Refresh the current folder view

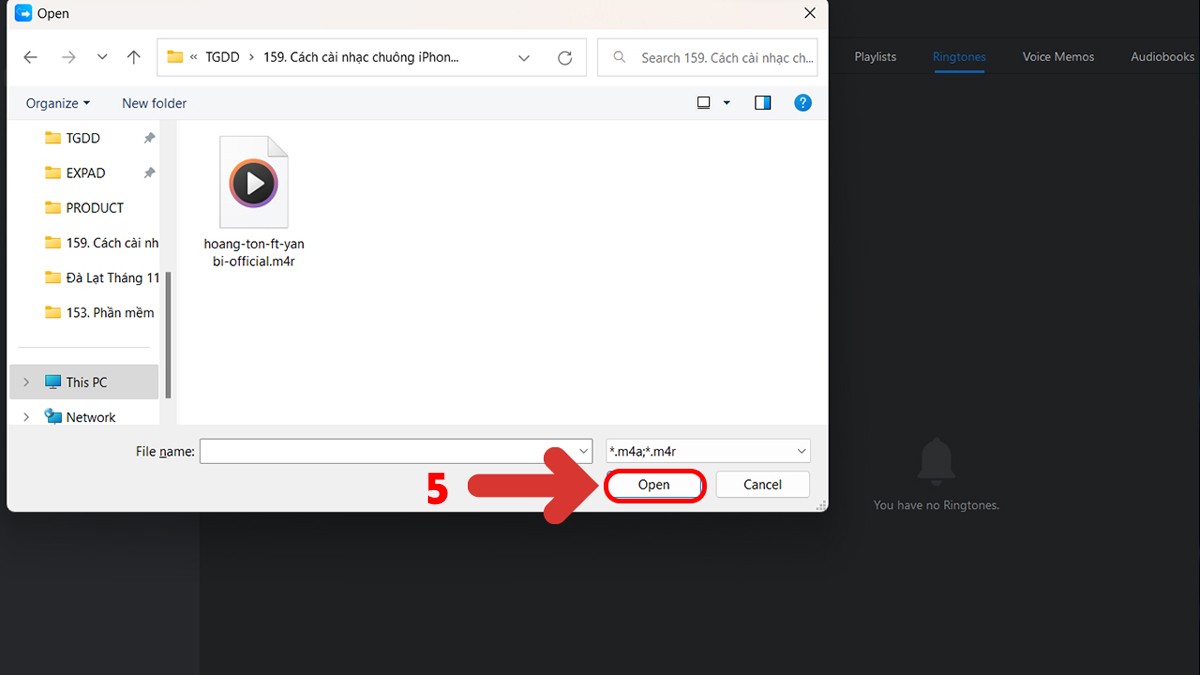pyautogui.click(x=565, y=58)
